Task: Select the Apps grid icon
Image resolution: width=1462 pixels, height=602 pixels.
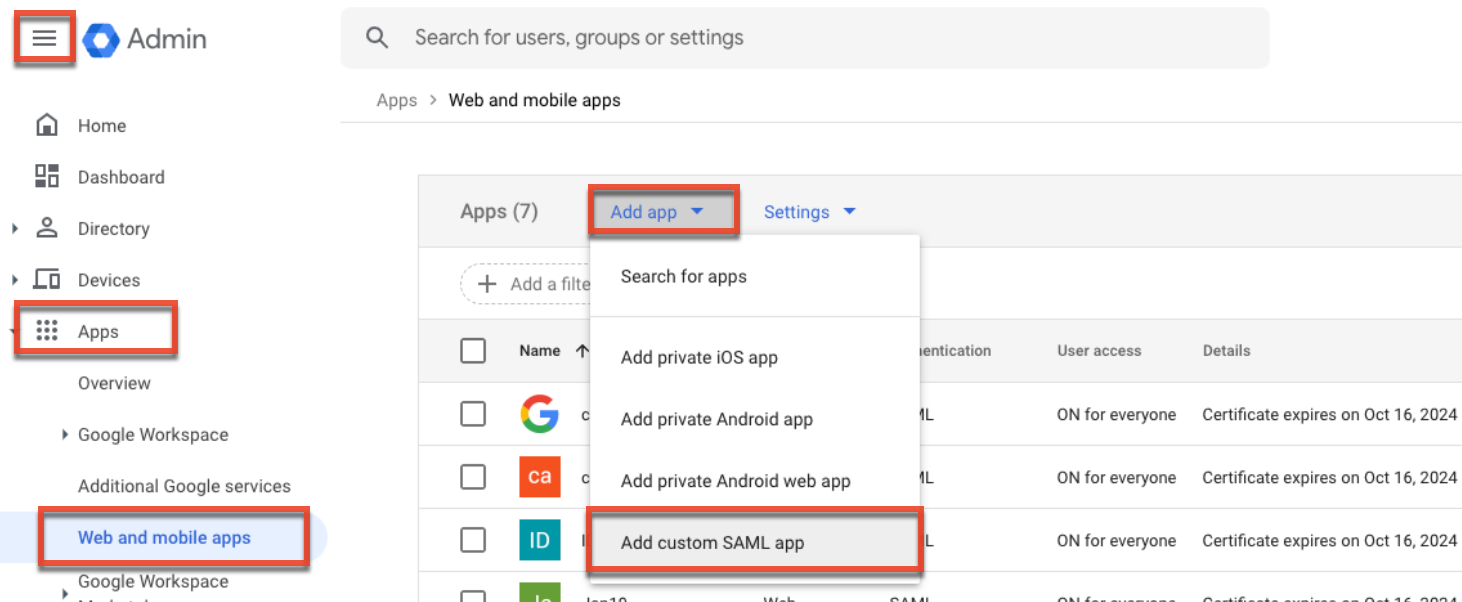Action: (46, 331)
